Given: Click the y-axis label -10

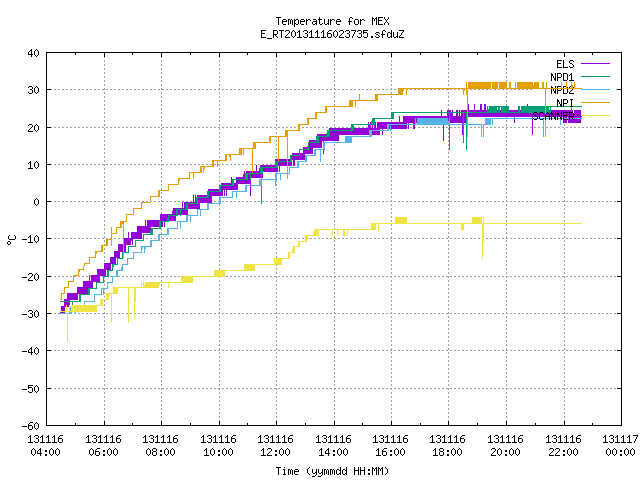Looking at the screenshot, I should coord(31,239).
